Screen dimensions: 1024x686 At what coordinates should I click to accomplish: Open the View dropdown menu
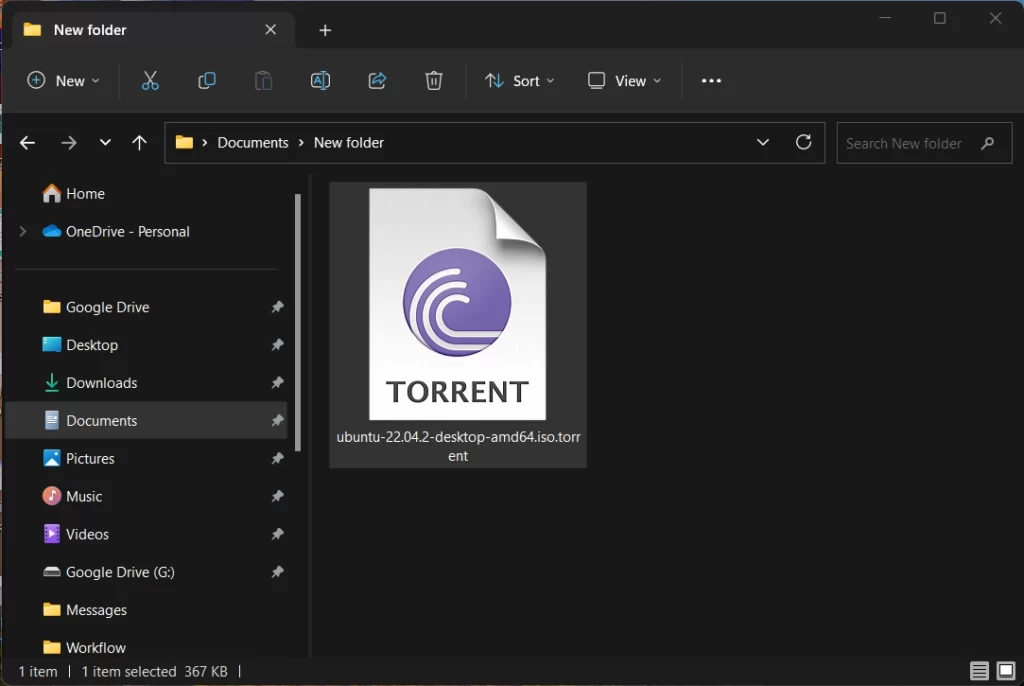[624, 80]
